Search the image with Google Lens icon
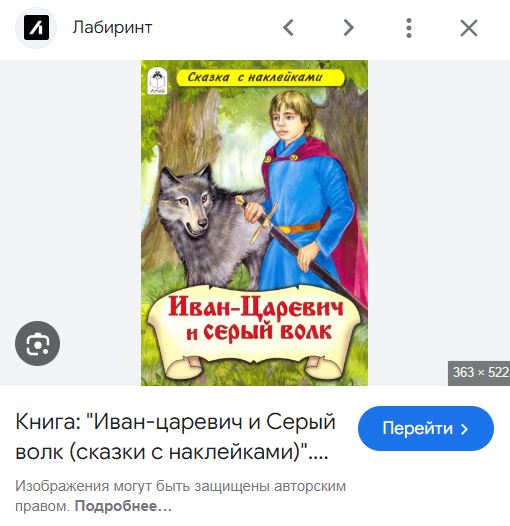The image size is (510, 526). click(x=38, y=344)
